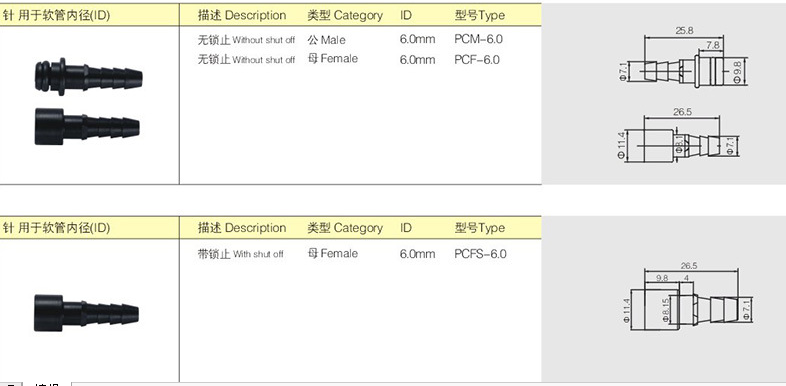The height and width of the screenshot is (386, 786).
Task: Click the top hose inner diameter (ID) header
Action: [x=56, y=16]
